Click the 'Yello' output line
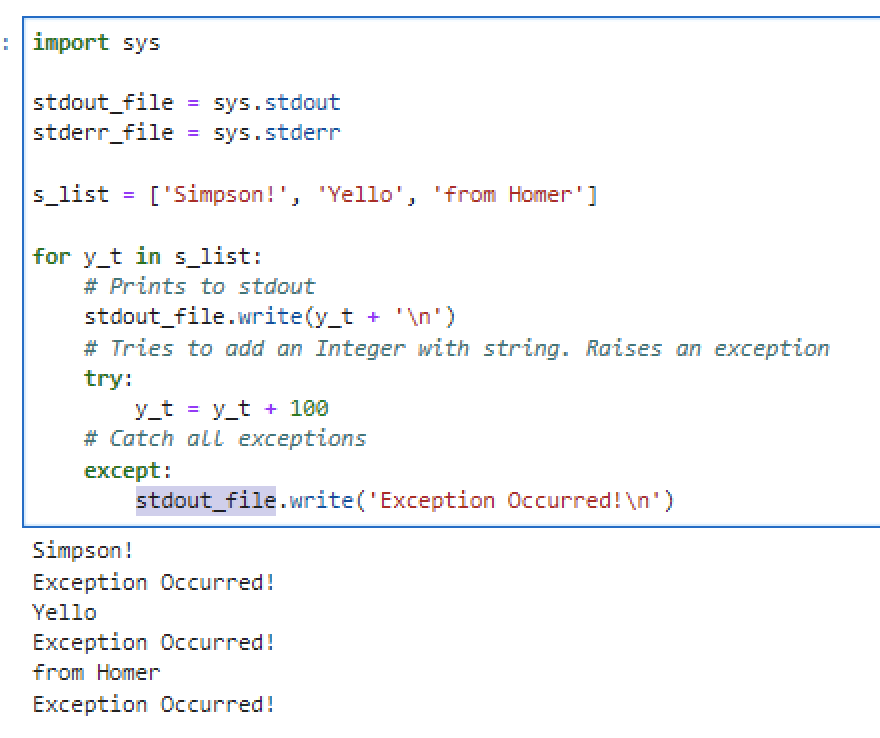Viewport: 880px width, 738px height. 64,612
